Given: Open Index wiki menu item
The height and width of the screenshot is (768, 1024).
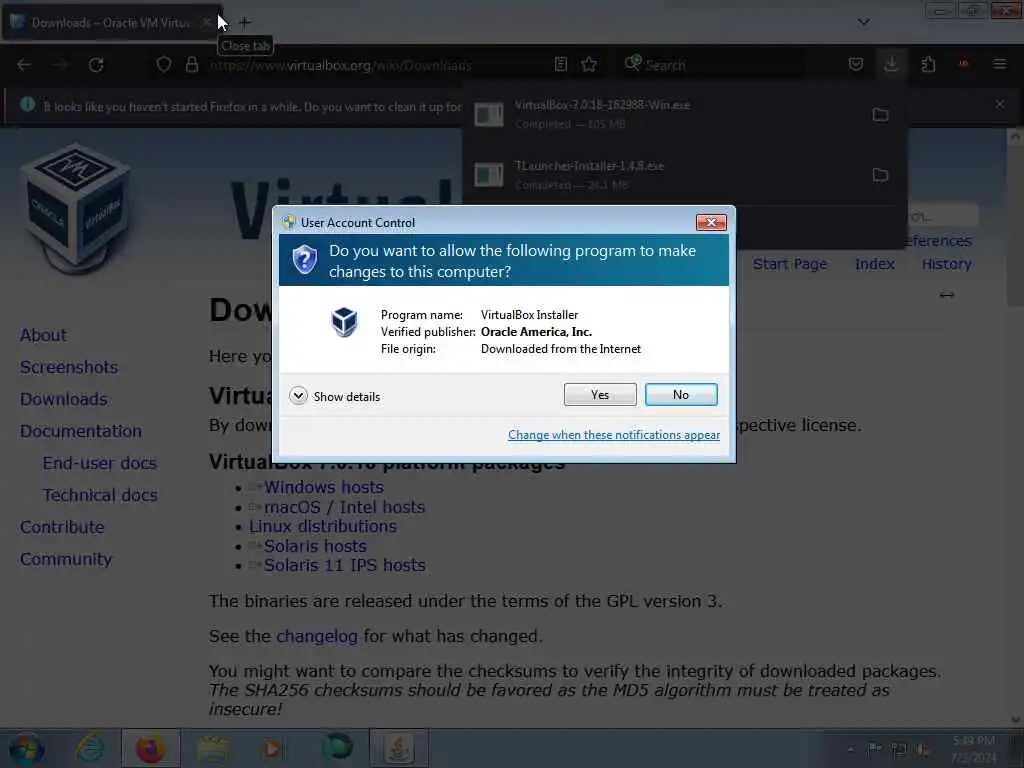Looking at the screenshot, I should pos(874,264).
